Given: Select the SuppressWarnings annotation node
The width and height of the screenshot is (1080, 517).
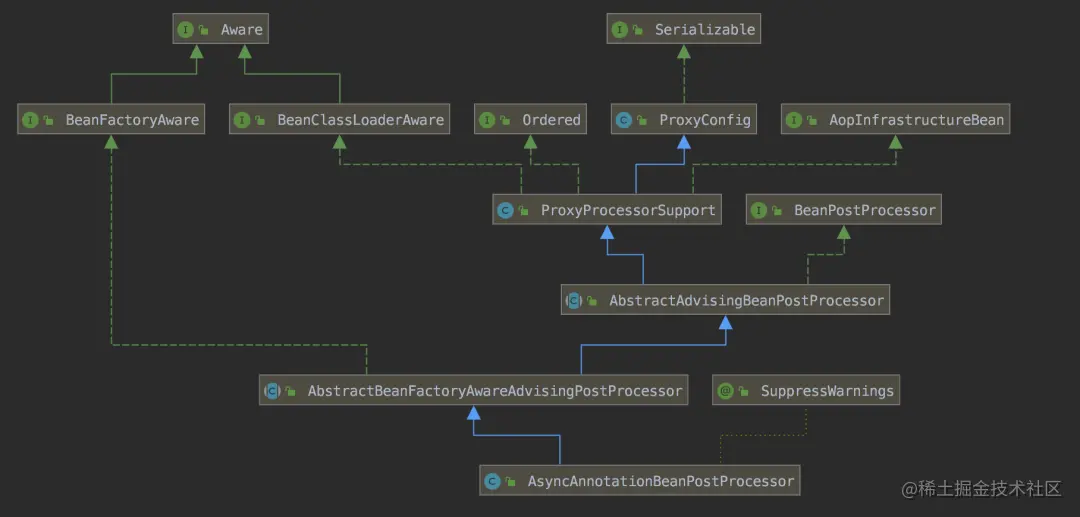Looking at the screenshot, I should point(806,391).
